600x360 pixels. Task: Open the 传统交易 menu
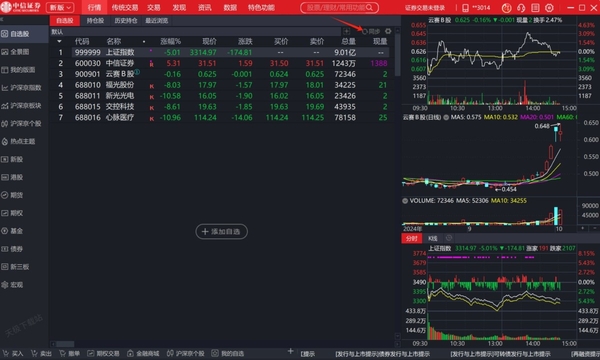point(125,8)
